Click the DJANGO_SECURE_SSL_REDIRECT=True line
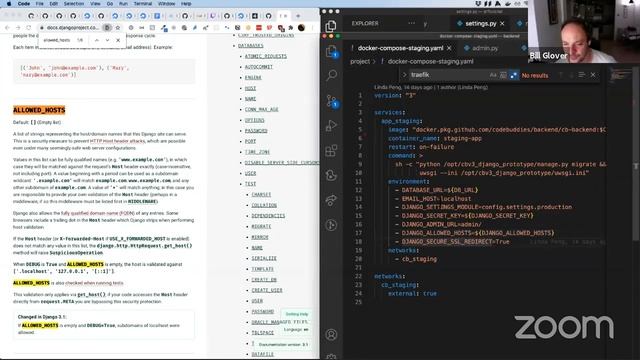 tap(455, 242)
